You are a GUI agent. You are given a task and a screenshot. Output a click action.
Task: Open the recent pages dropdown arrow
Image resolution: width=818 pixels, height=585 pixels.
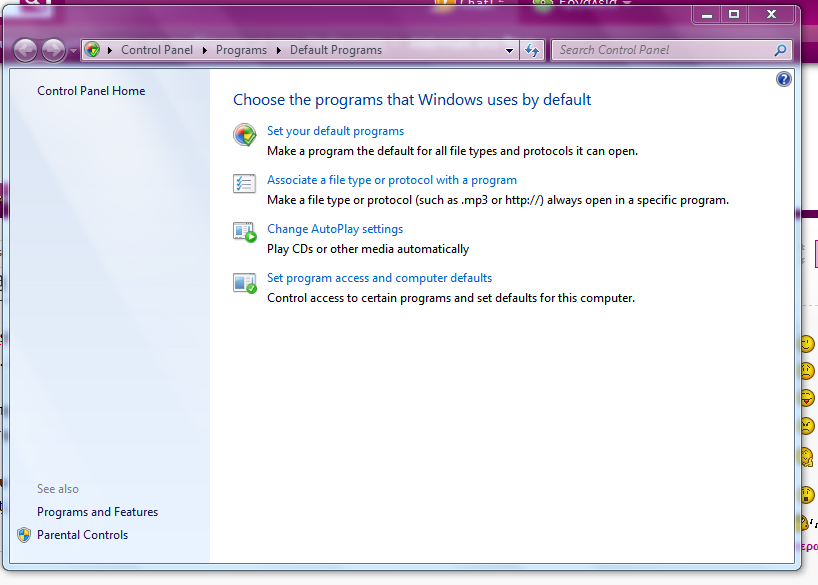click(x=73, y=51)
